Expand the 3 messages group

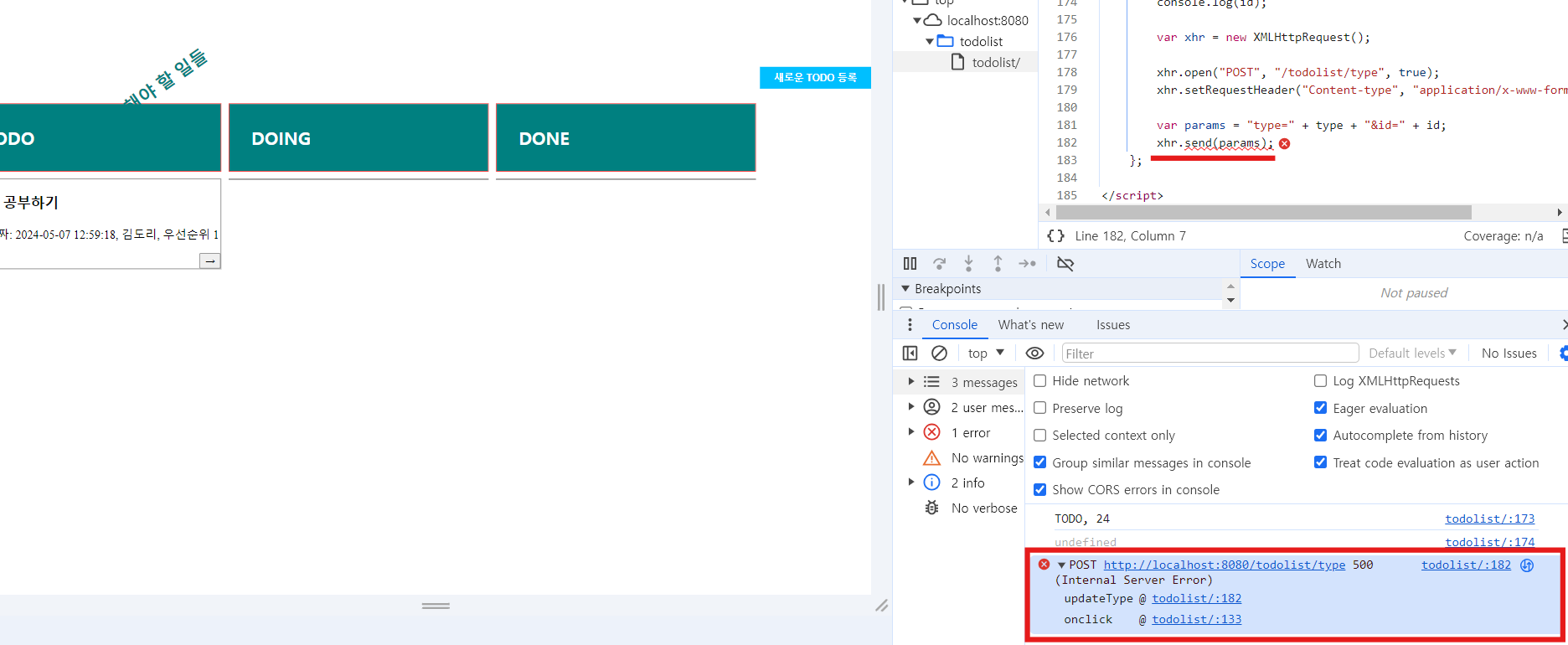(x=911, y=382)
